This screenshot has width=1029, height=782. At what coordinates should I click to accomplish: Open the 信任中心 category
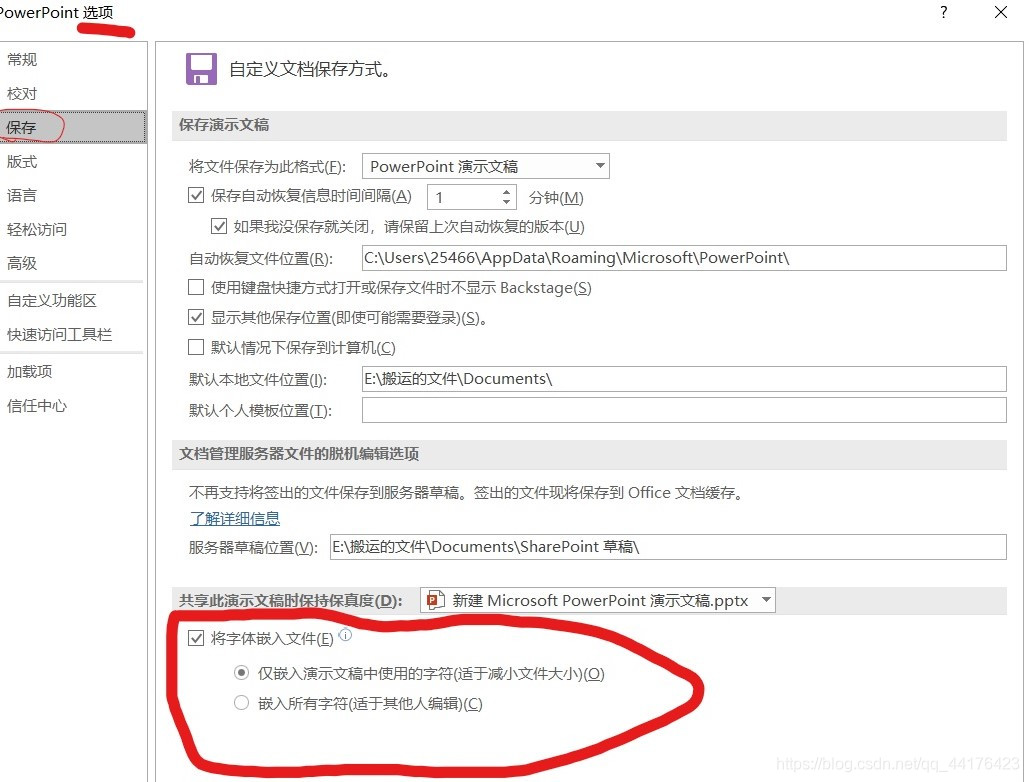click(x=73, y=406)
